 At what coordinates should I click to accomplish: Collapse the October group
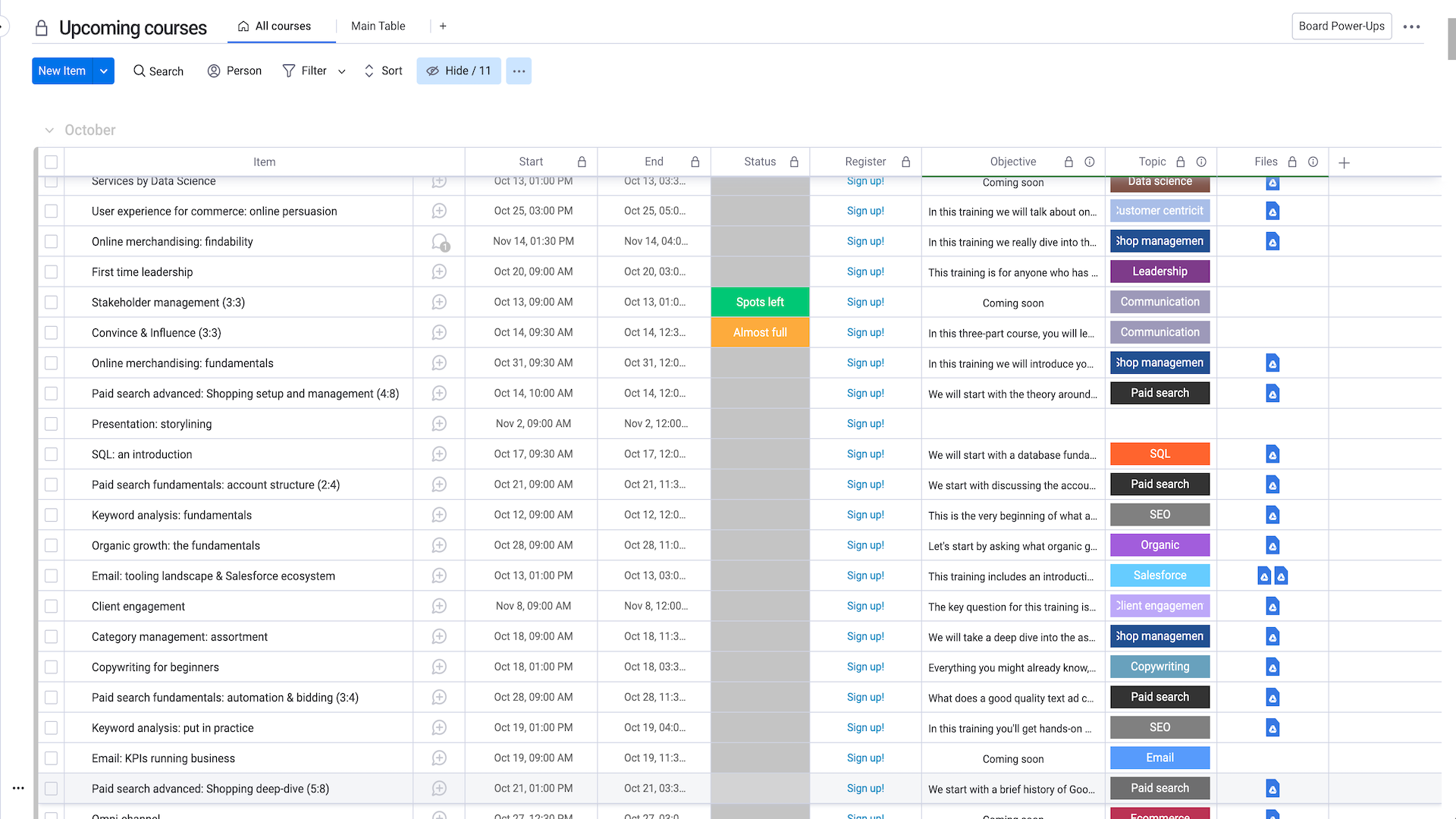pos(49,130)
